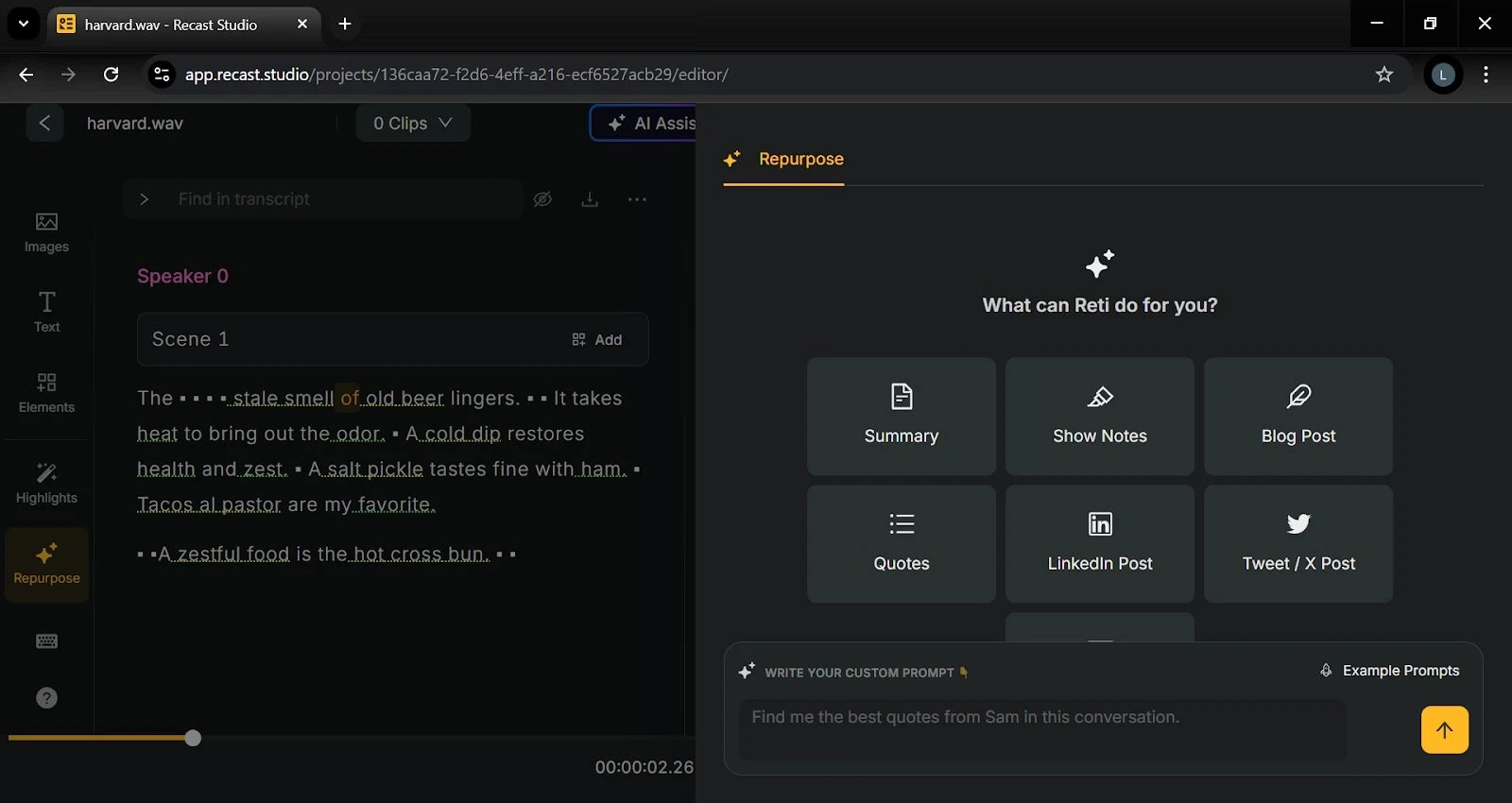Click the playback progress slider handle
1512x803 pixels.
coord(193,738)
